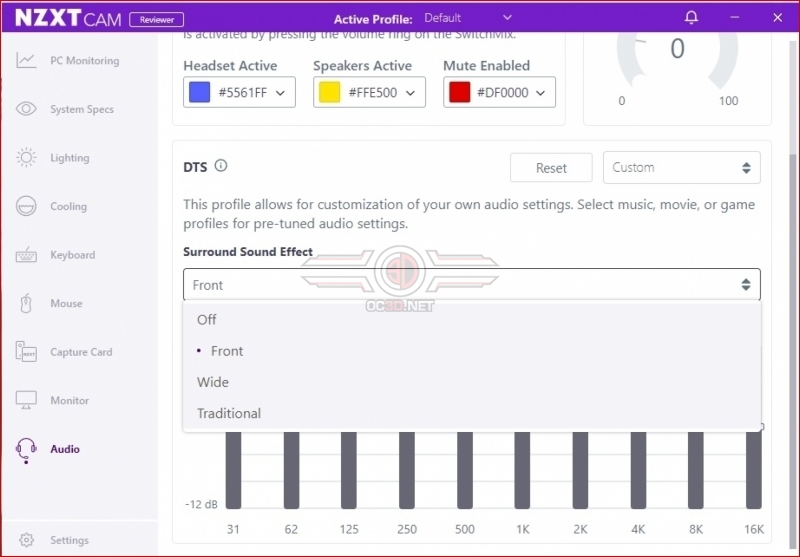800x557 pixels.
Task: Open Capture Card label in sidebar
Action: (81, 352)
